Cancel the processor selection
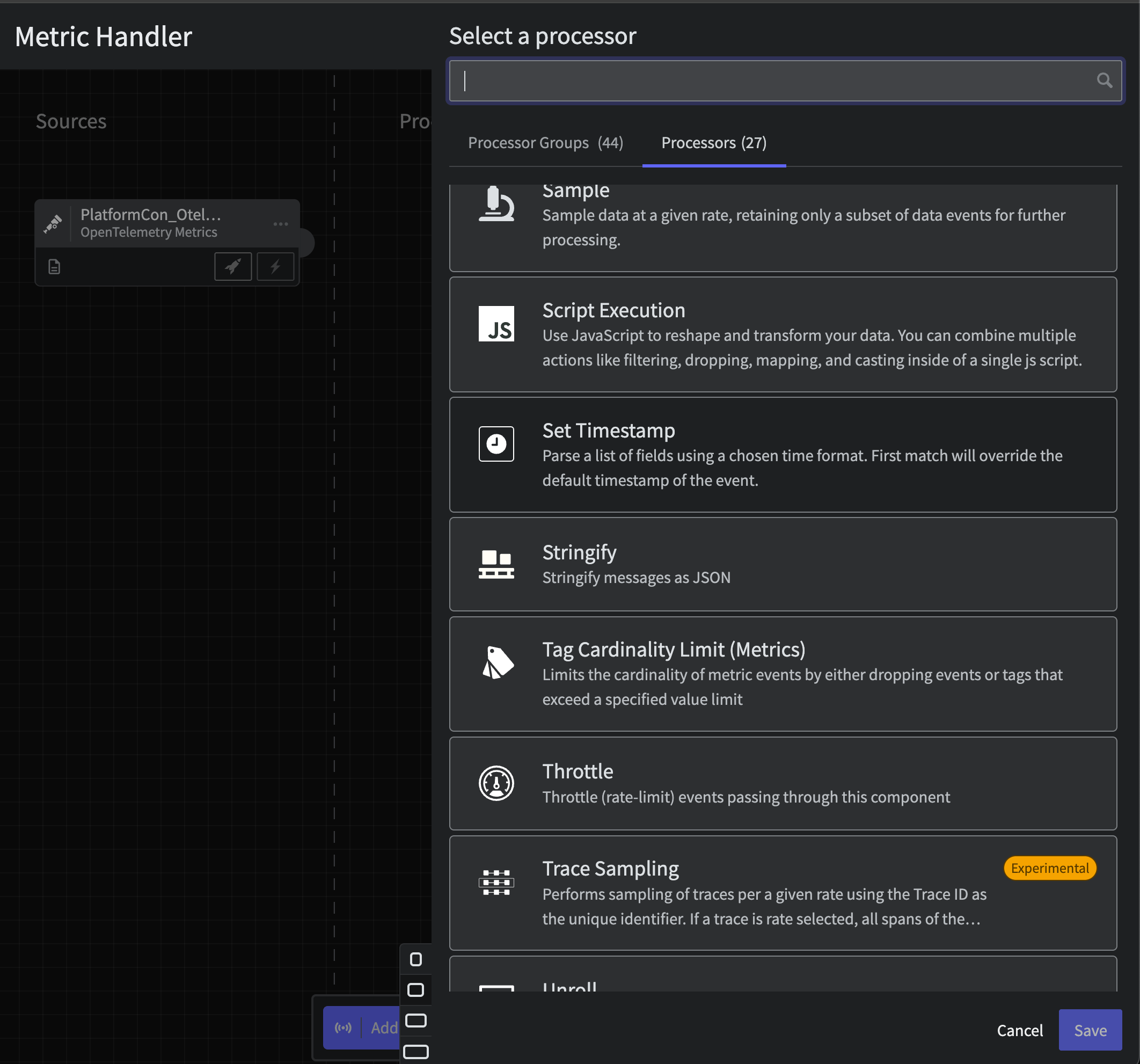Viewport: 1140px width, 1064px height. [x=1020, y=1030]
